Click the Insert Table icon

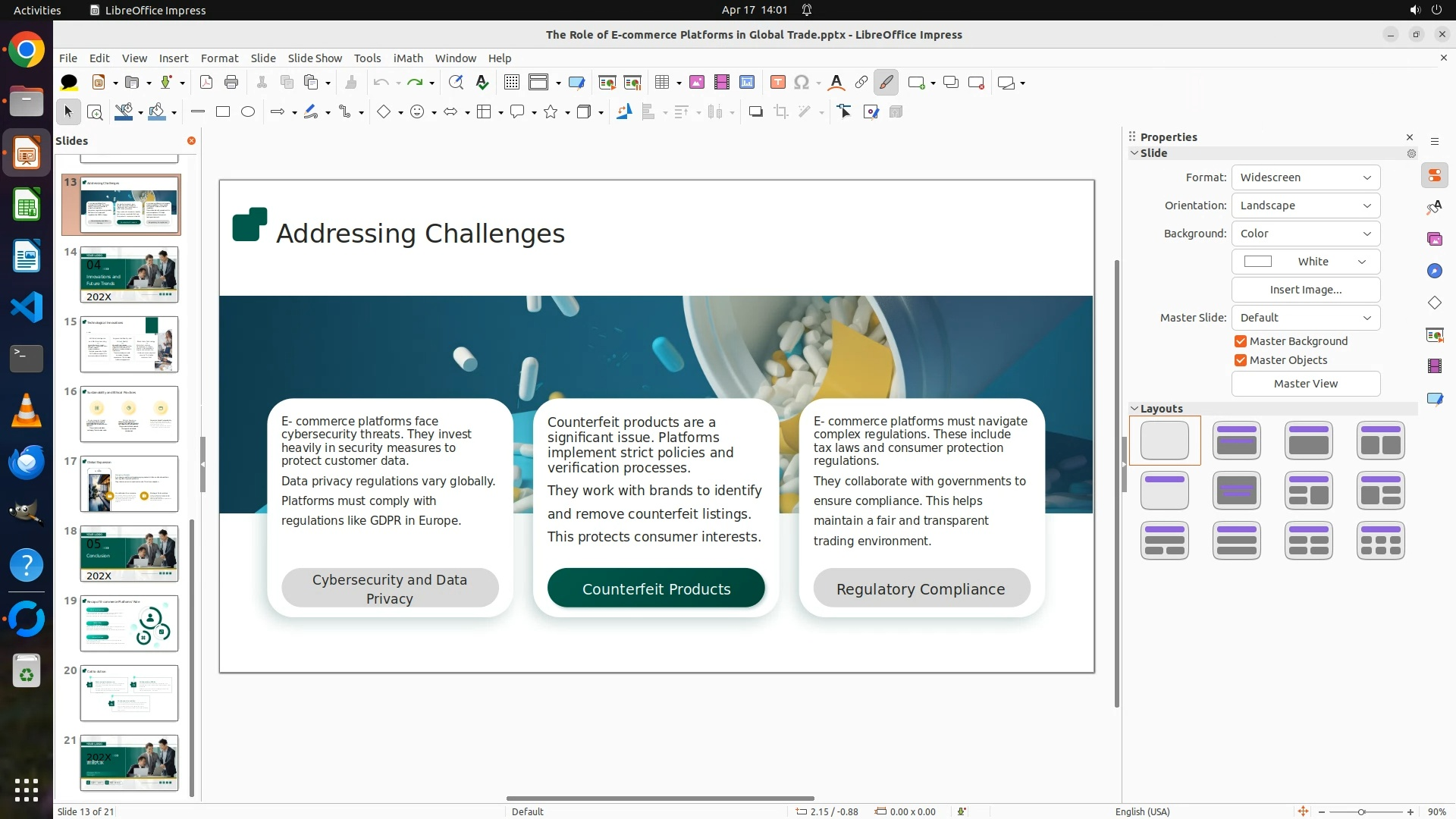pyautogui.click(x=662, y=83)
